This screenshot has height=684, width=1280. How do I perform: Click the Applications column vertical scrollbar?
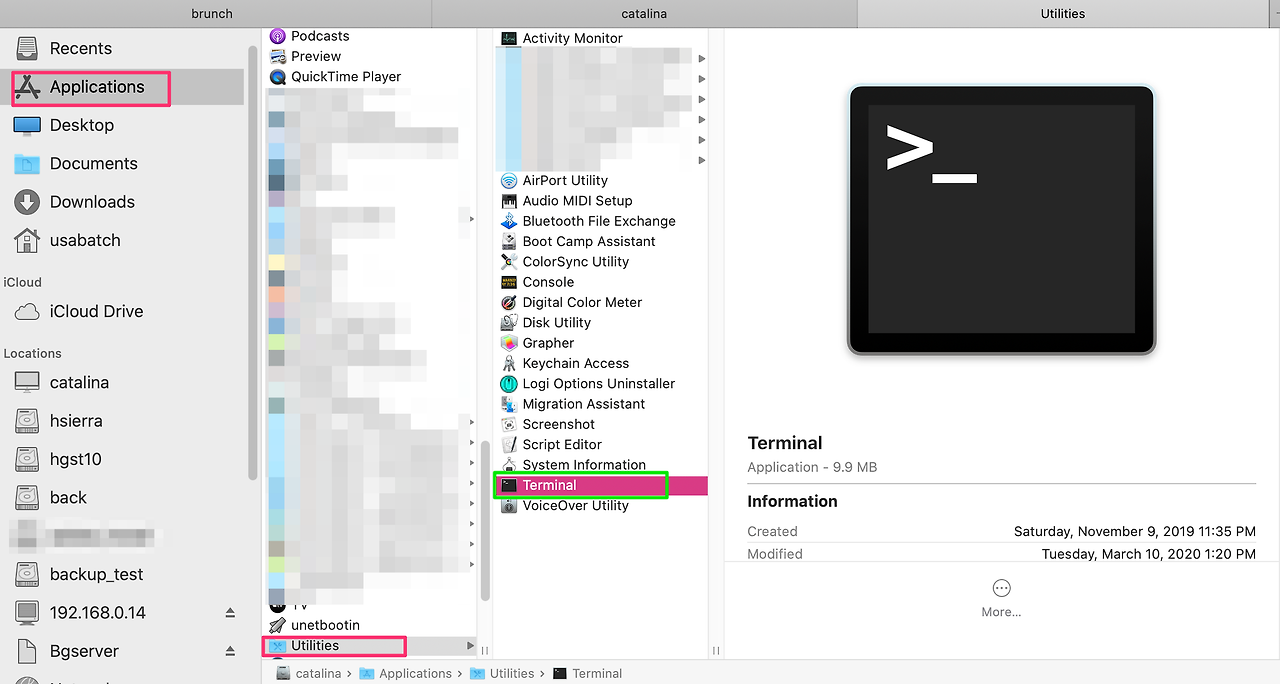[485, 520]
